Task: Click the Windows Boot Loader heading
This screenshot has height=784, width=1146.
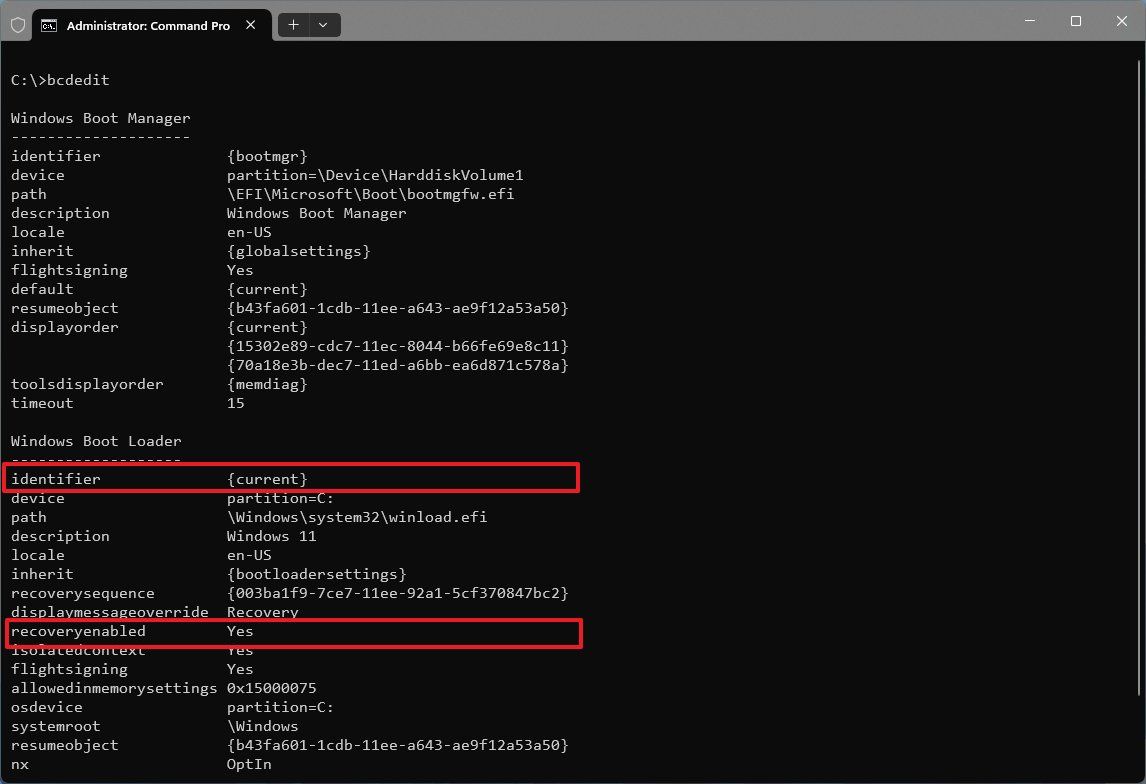Action: [96, 440]
